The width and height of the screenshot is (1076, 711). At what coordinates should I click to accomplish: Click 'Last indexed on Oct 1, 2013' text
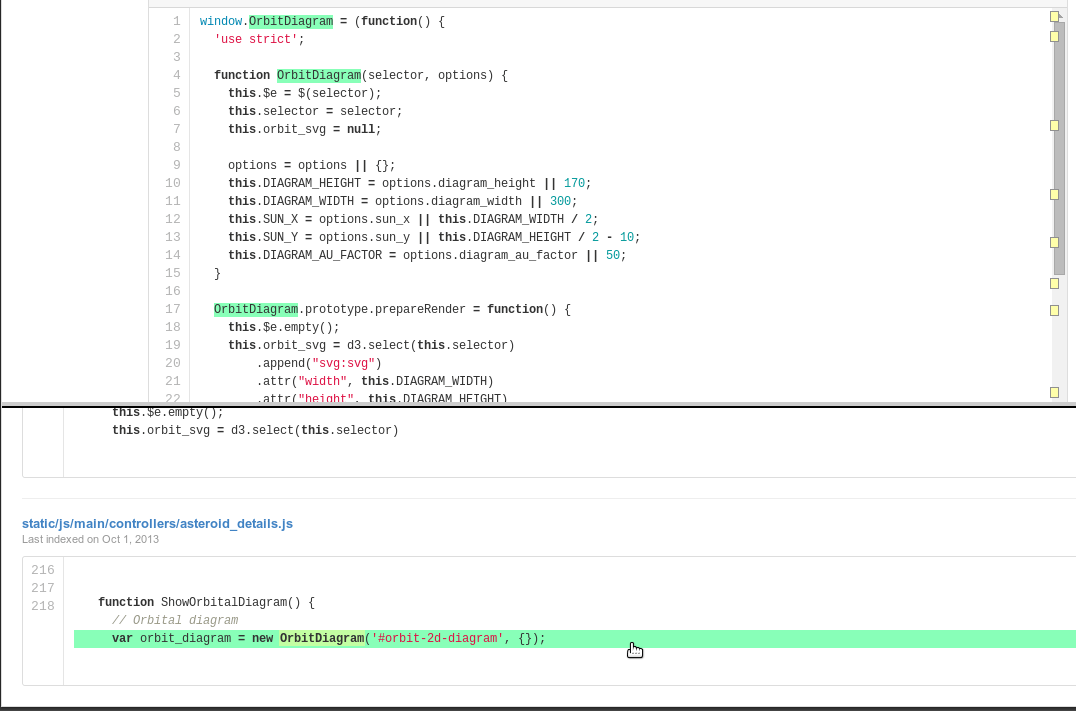91,539
